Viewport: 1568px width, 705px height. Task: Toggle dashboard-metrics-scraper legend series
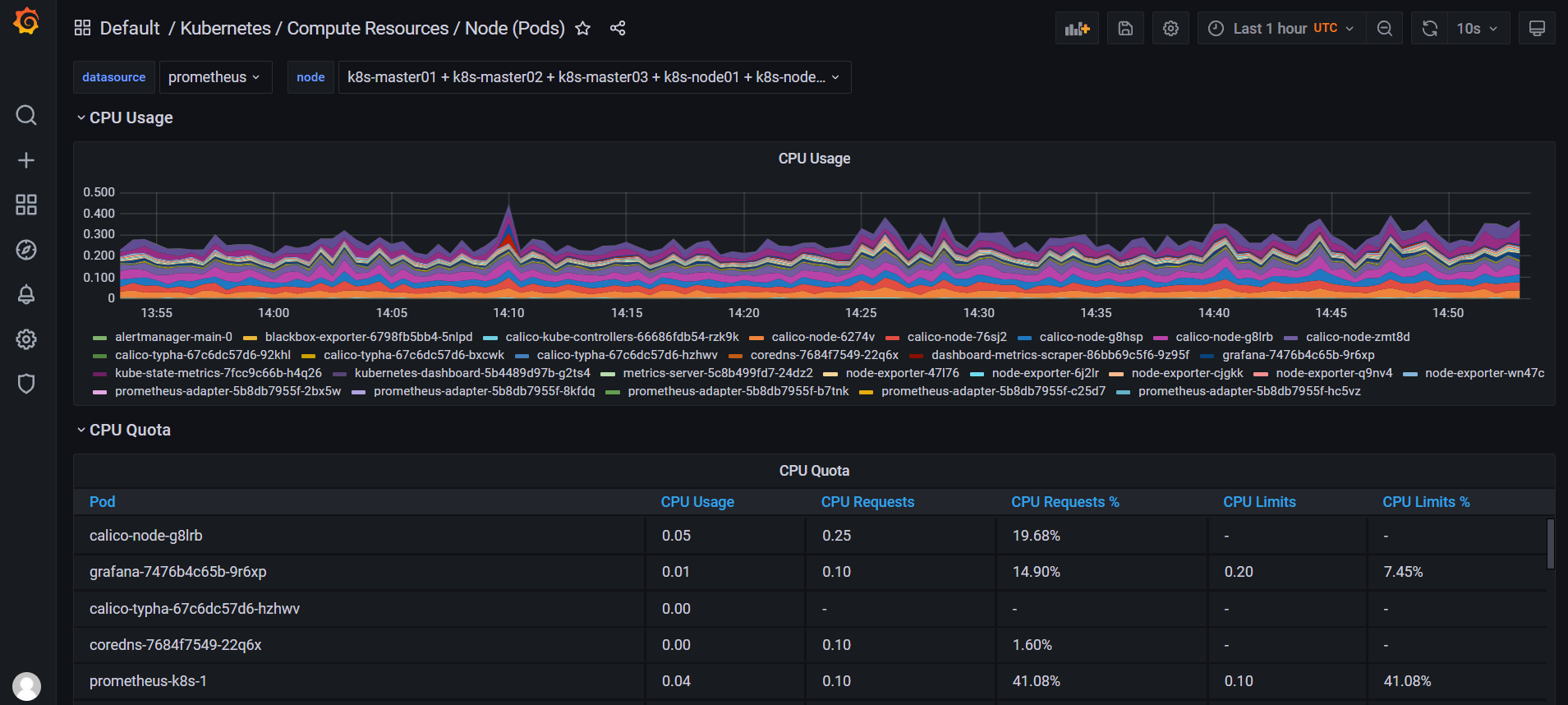point(1060,355)
